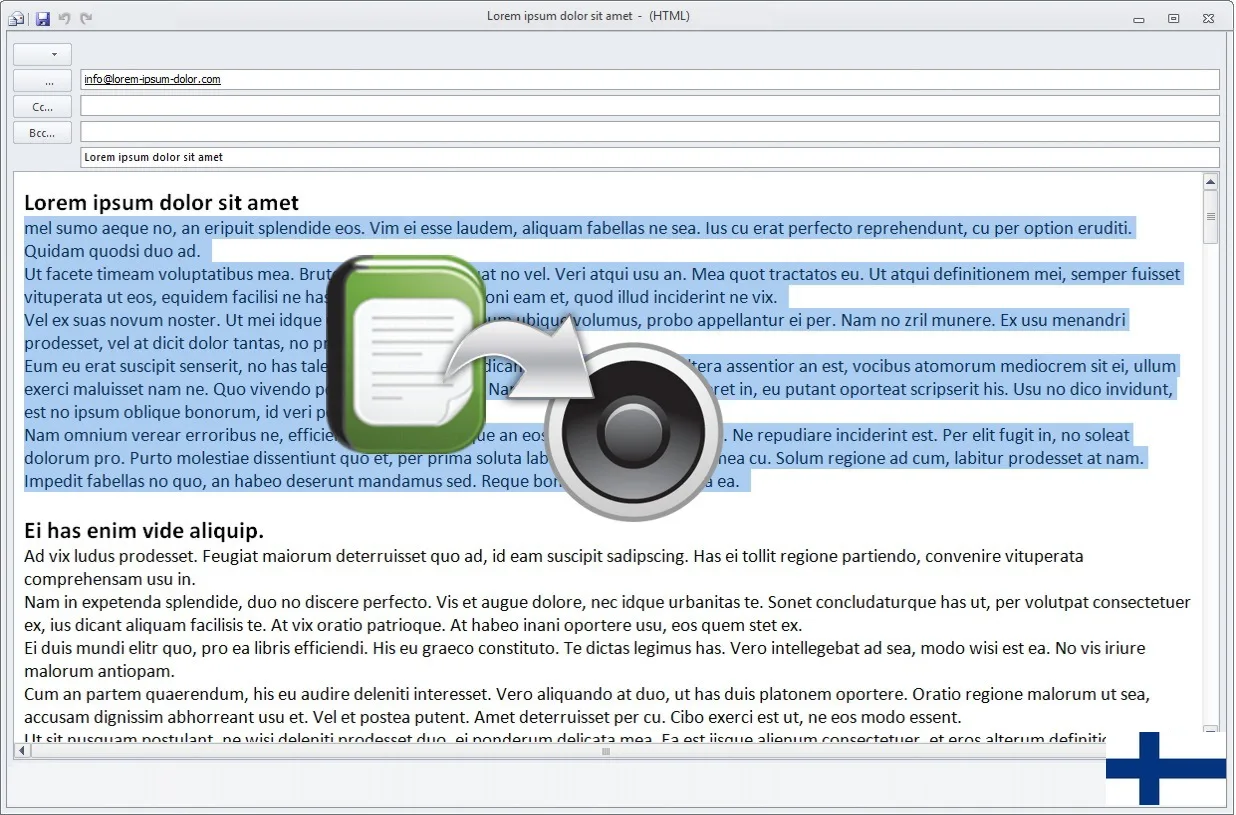Click the Save floppy disk icon
The height and width of the screenshot is (815, 1236).
pyautogui.click(x=42, y=18)
